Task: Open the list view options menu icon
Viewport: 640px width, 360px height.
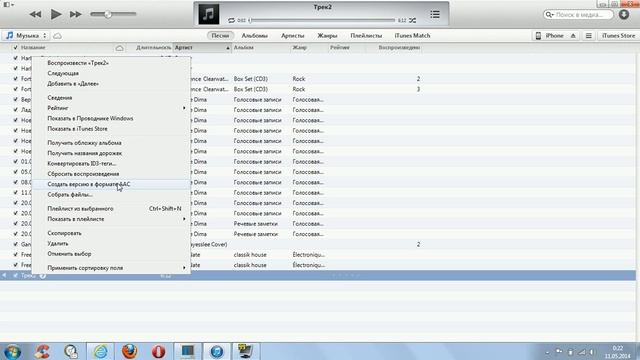Action: [x=589, y=36]
